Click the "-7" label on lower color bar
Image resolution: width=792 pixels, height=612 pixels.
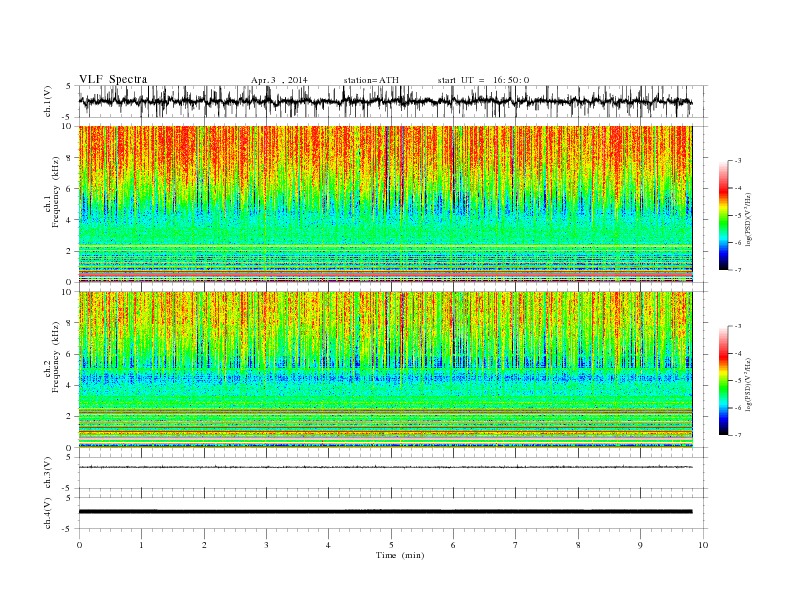[737, 435]
